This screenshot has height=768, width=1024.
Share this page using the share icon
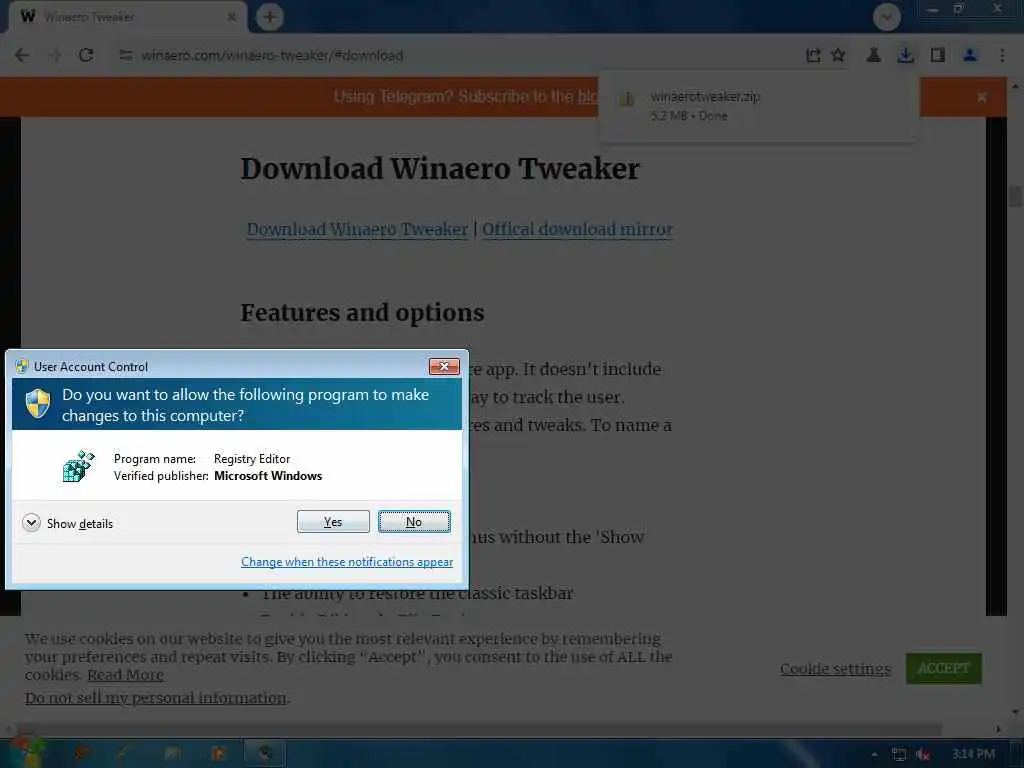(813, 56)
